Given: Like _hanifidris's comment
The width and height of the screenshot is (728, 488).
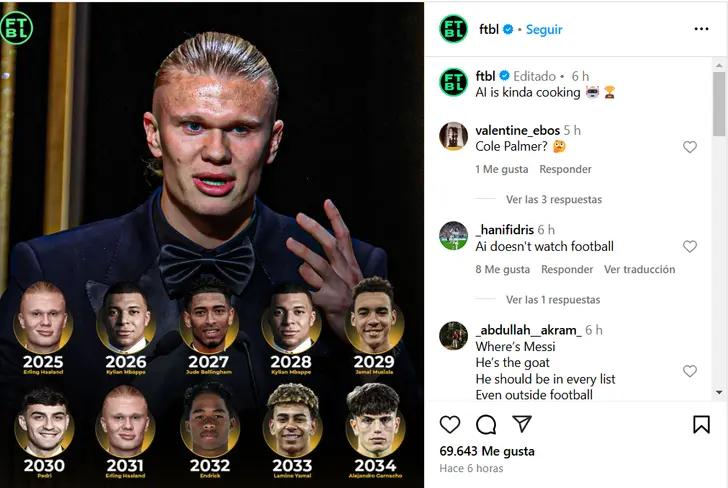Looking at the screenshot, I should [689, 247].
